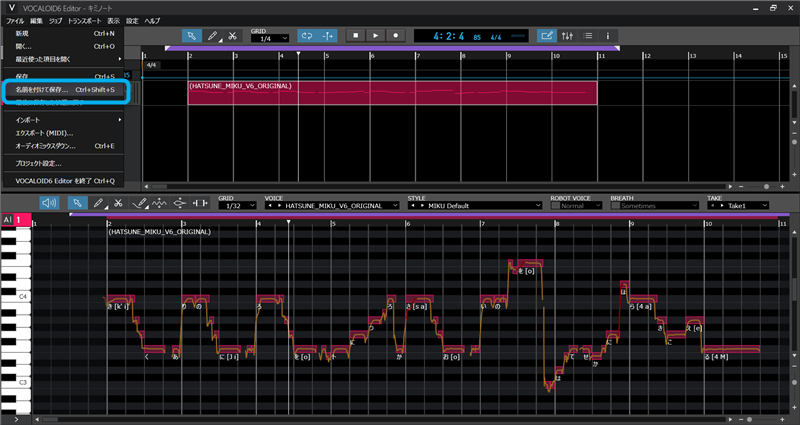Enable the BREATH checkbox
Viewport: 800px width, 425px height.
[615, 206]
